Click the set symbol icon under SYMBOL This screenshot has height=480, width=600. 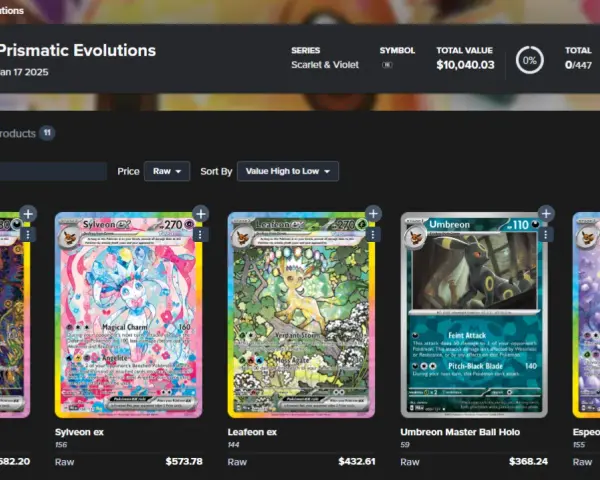click(387, 65)
